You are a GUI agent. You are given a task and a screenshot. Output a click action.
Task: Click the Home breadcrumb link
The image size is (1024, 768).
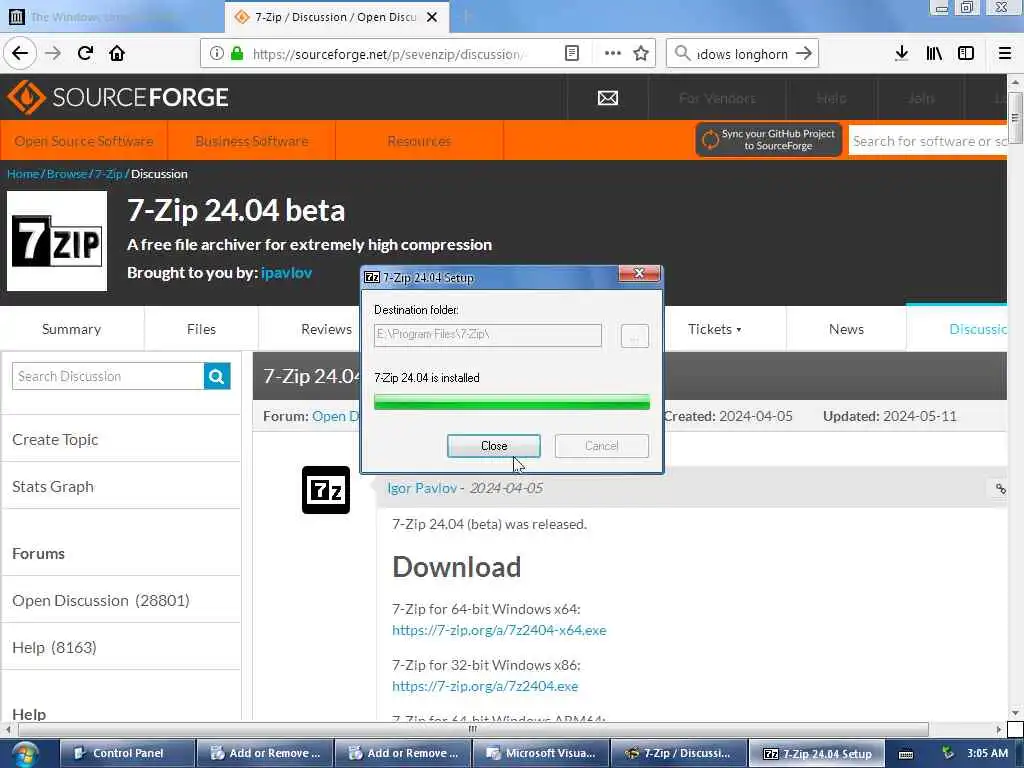(x=23, y=174)
